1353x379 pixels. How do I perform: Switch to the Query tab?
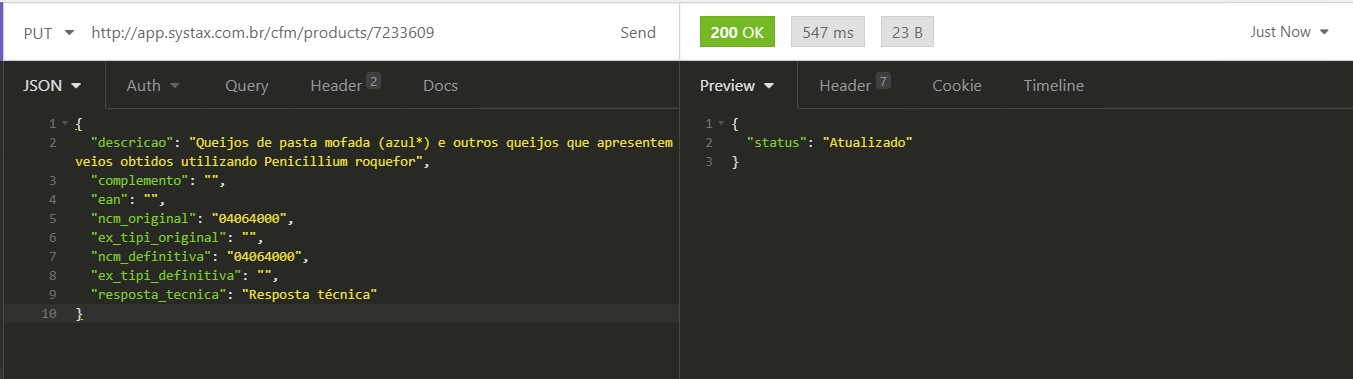[x=246, y=86]
